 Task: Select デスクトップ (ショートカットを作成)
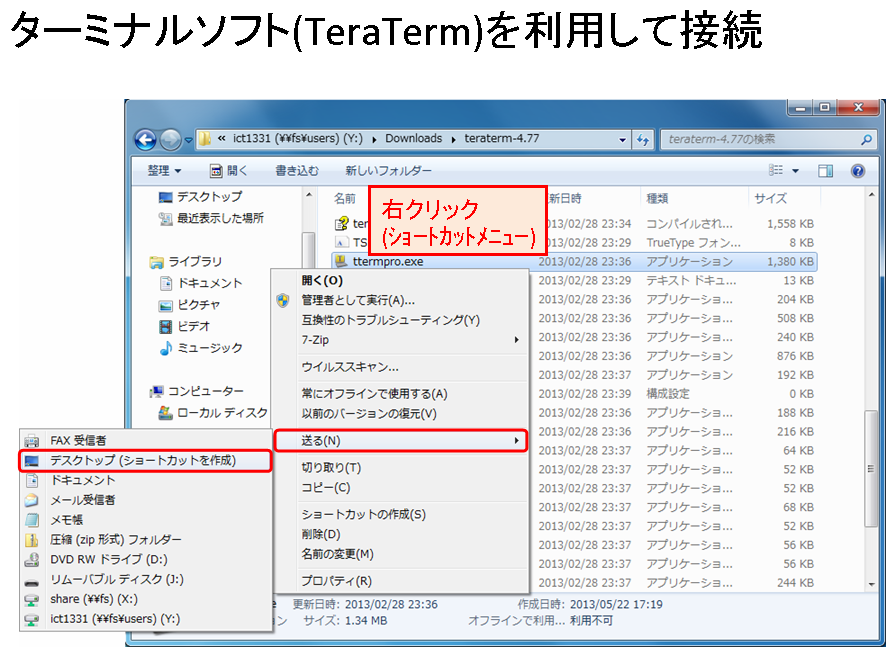[145, 461]
